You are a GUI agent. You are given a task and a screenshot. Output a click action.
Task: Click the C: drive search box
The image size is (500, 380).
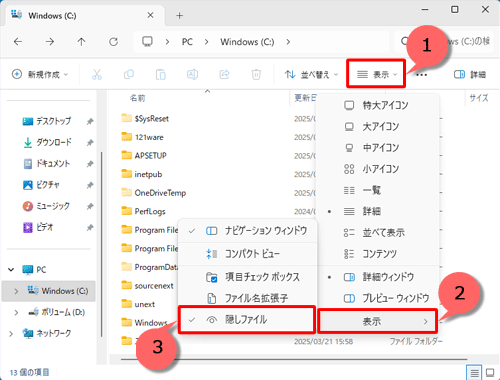(x=443, y=41)
